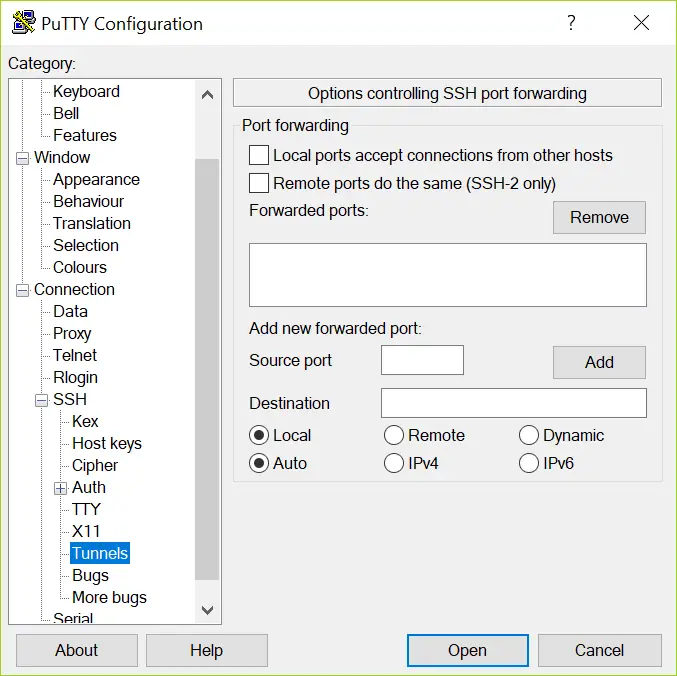Click the Add forwarded port button
Screen dimensions: 677x676
[x=599, y=362]
